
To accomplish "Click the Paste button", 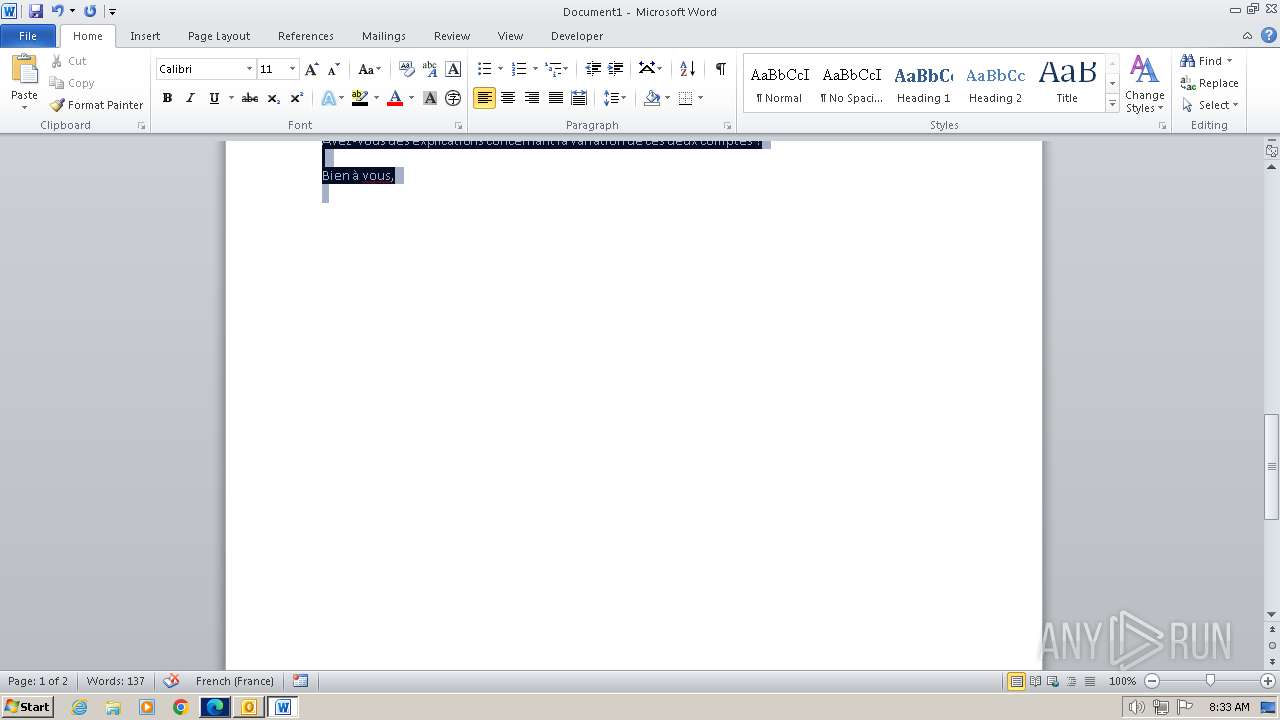I will tap(24, 82).
